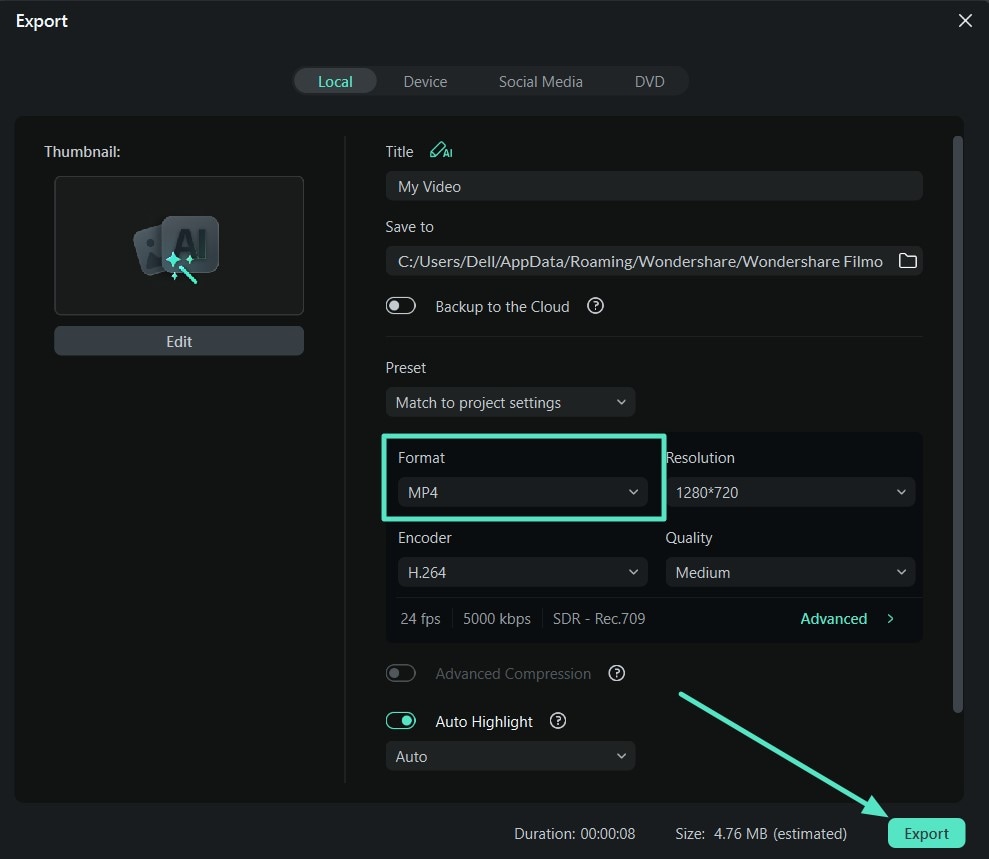Turn off the Auto Highlight switch

tap(401, 721)
